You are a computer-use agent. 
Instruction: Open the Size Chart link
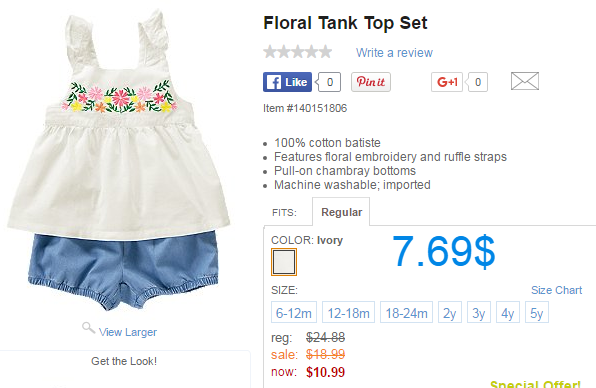(556, 290)
